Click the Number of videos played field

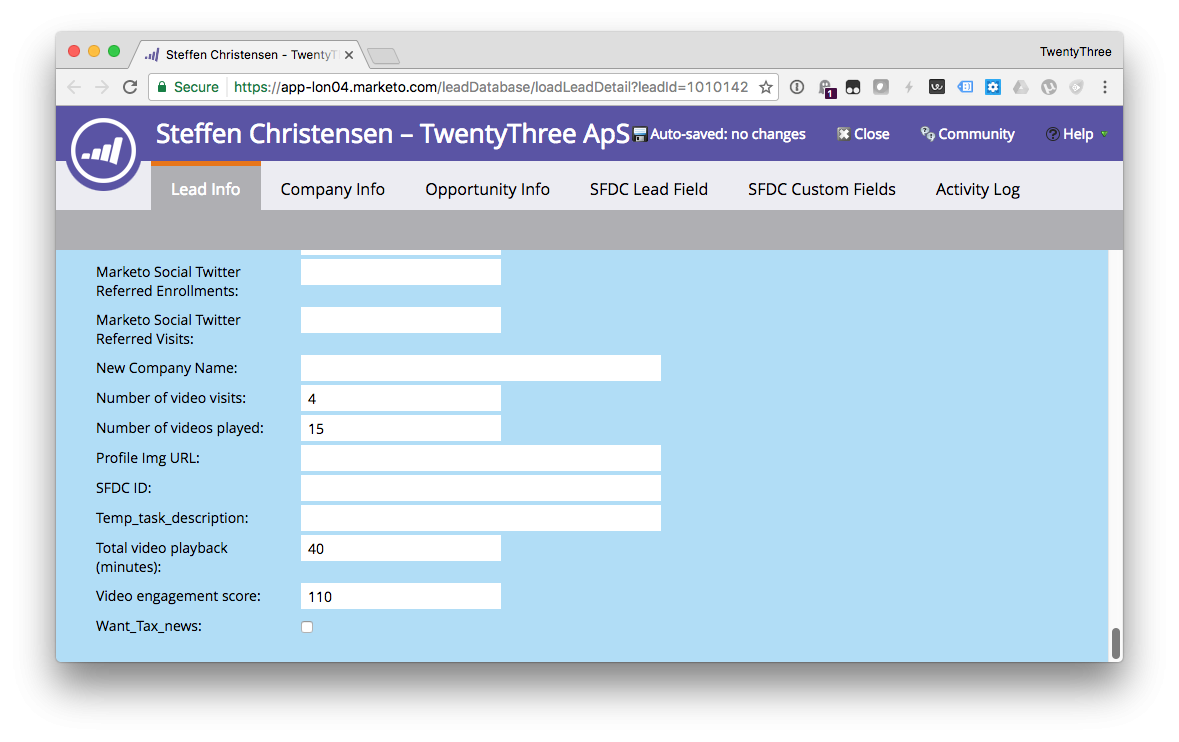tap(401, 429)
